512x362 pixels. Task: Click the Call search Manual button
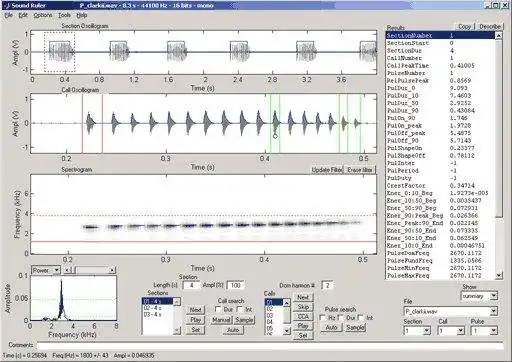click(221, 320)
